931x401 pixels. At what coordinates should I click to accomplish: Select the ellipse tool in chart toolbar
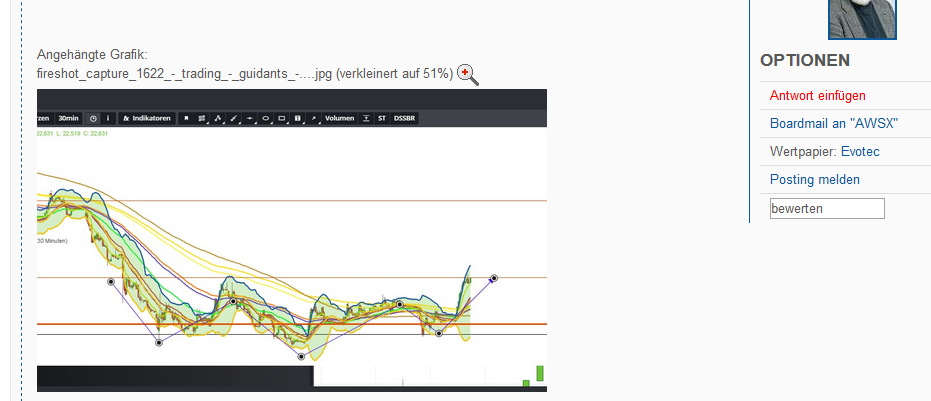pos(265,118)
